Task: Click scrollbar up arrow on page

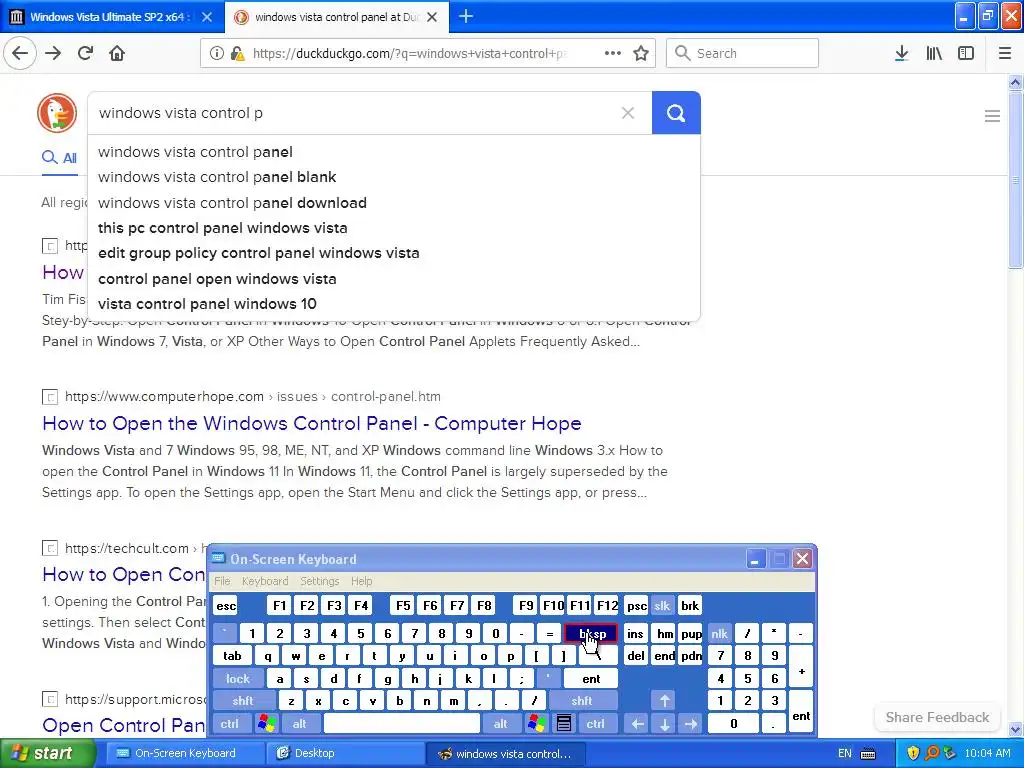Action: coord(1016,82)
